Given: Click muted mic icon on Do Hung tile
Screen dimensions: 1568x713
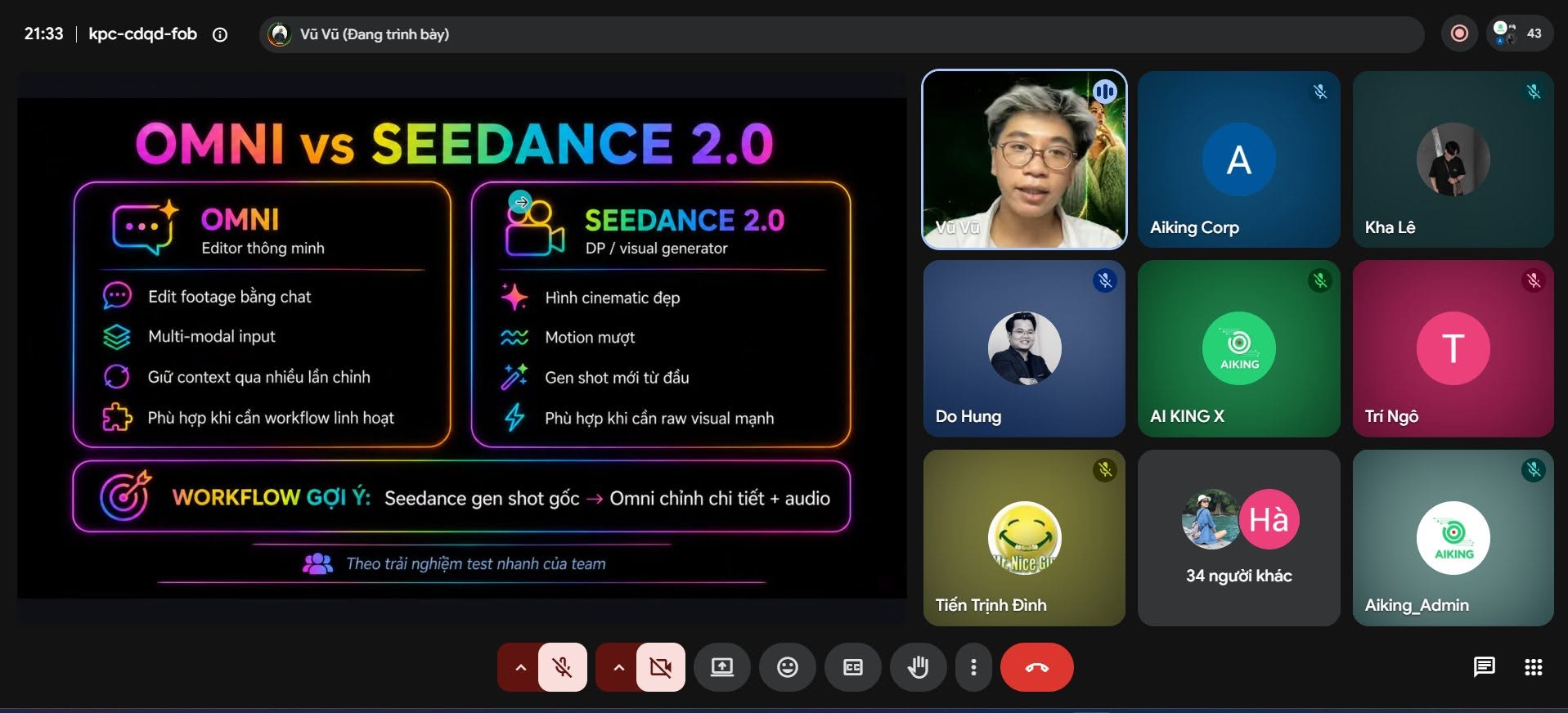Looking at the screenshot, I should 1105,280.
